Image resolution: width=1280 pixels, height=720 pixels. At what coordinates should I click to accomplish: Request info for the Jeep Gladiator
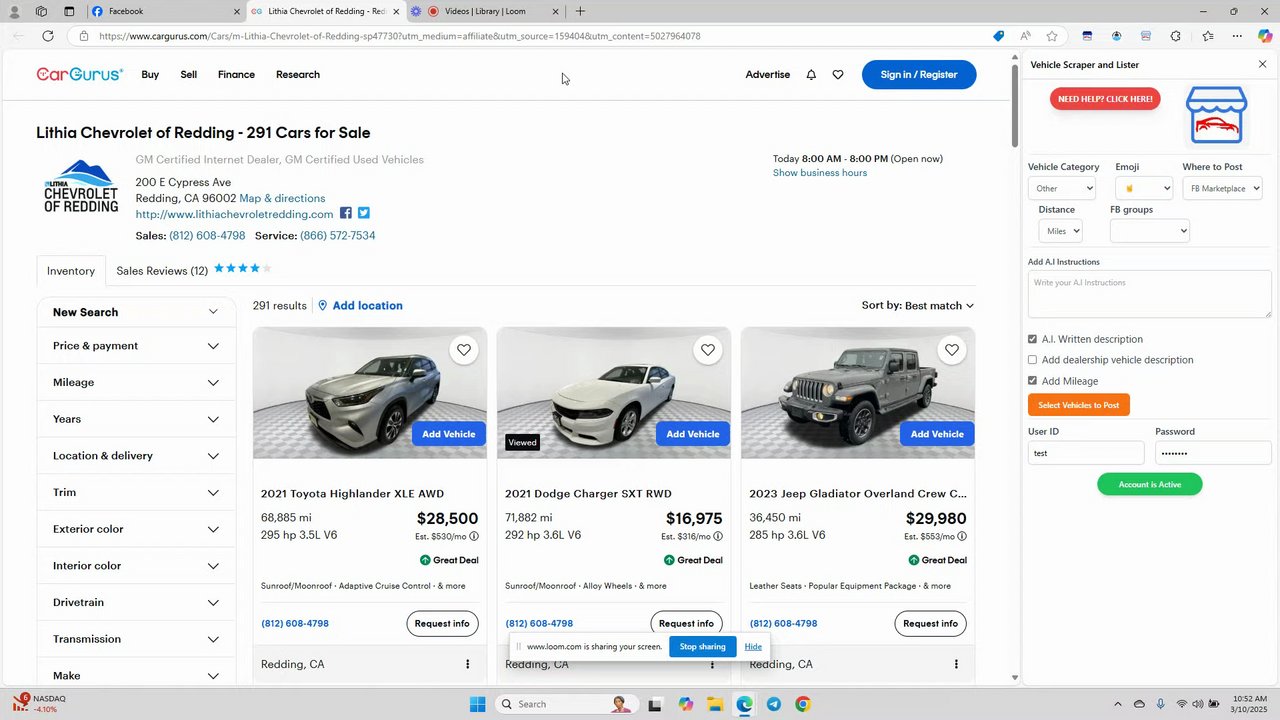point(930,623)
